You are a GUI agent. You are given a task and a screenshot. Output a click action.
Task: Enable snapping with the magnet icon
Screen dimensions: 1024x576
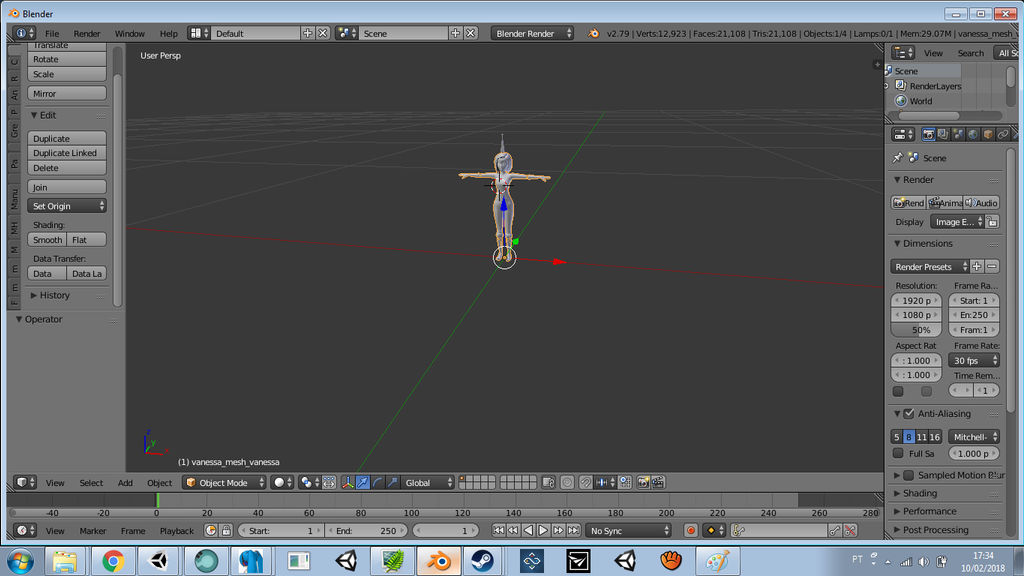point(584,482)
